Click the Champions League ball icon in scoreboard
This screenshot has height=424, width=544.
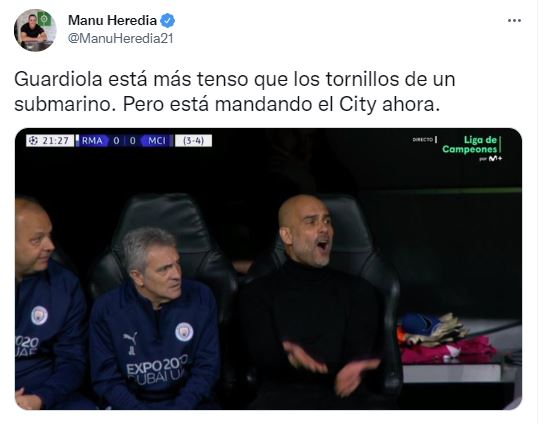pyautogui.click(x=33, y=141)
